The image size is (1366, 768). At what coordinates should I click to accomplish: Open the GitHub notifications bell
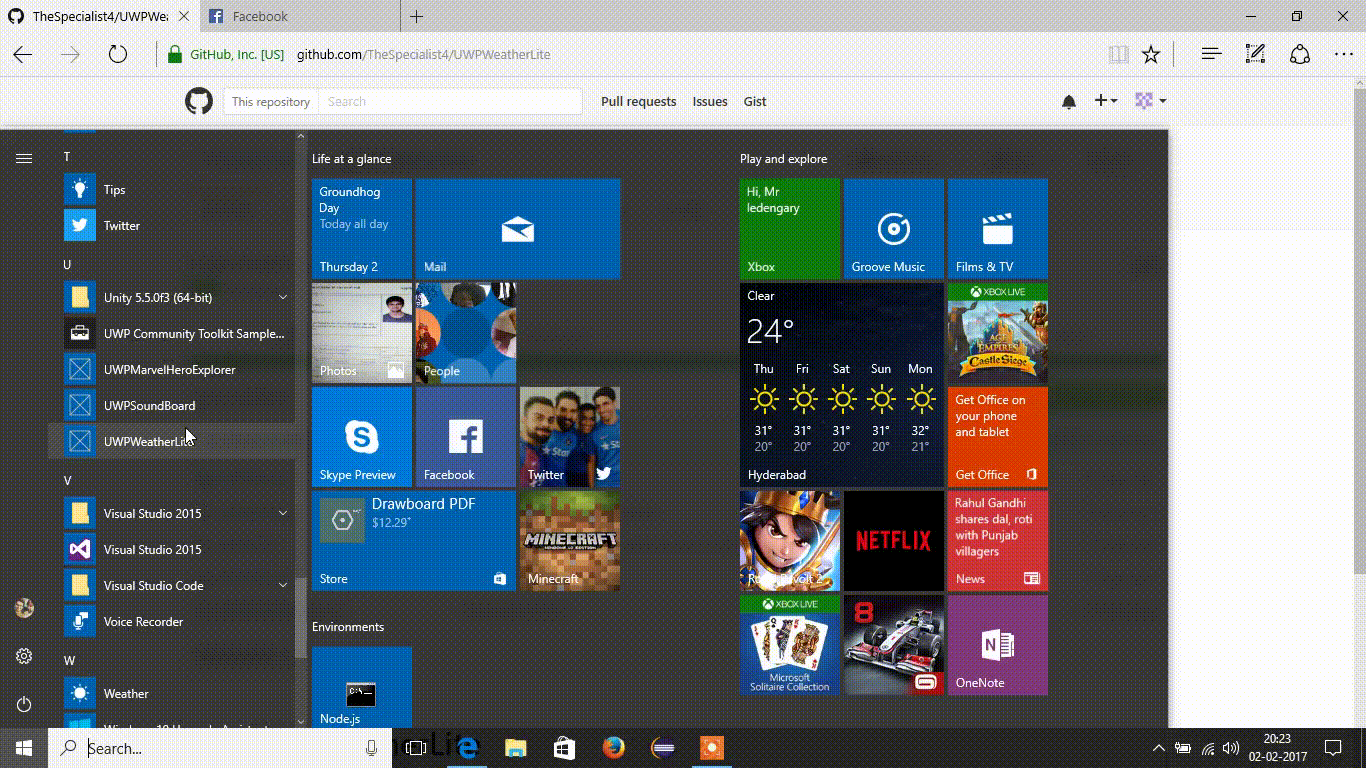pos(1069,101)
